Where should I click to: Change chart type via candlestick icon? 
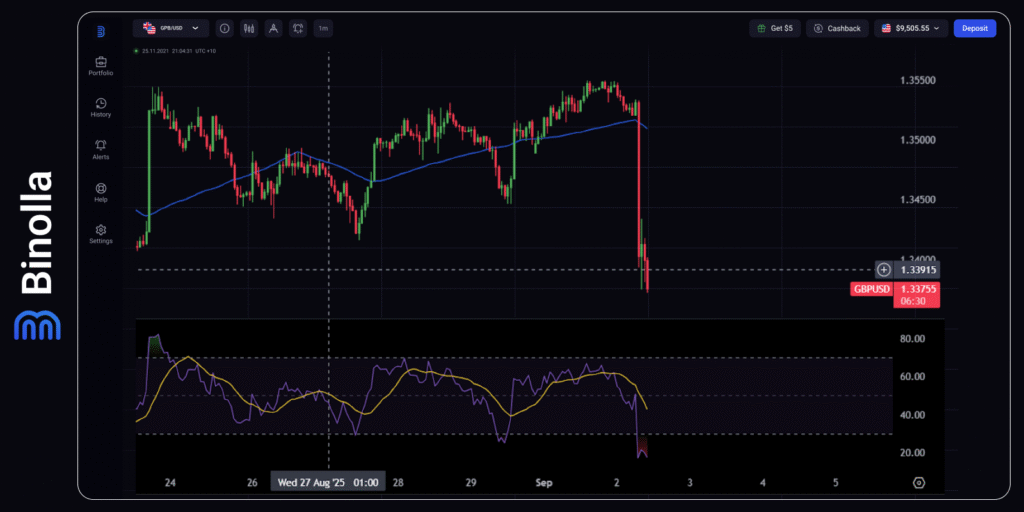pyautogui.click(x=248, y=29)
